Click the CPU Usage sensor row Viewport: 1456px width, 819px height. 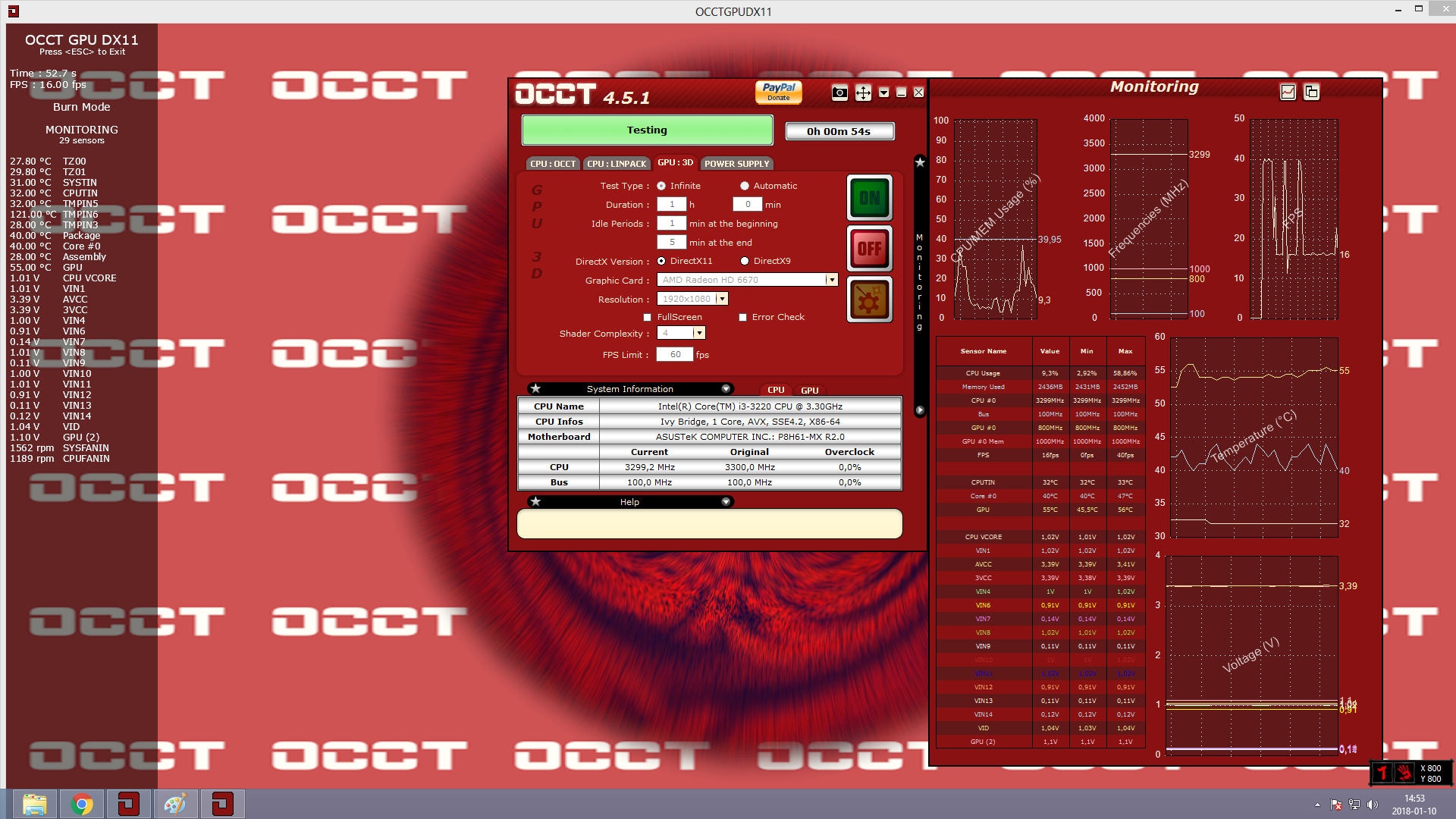click(x=1040, y=373)
